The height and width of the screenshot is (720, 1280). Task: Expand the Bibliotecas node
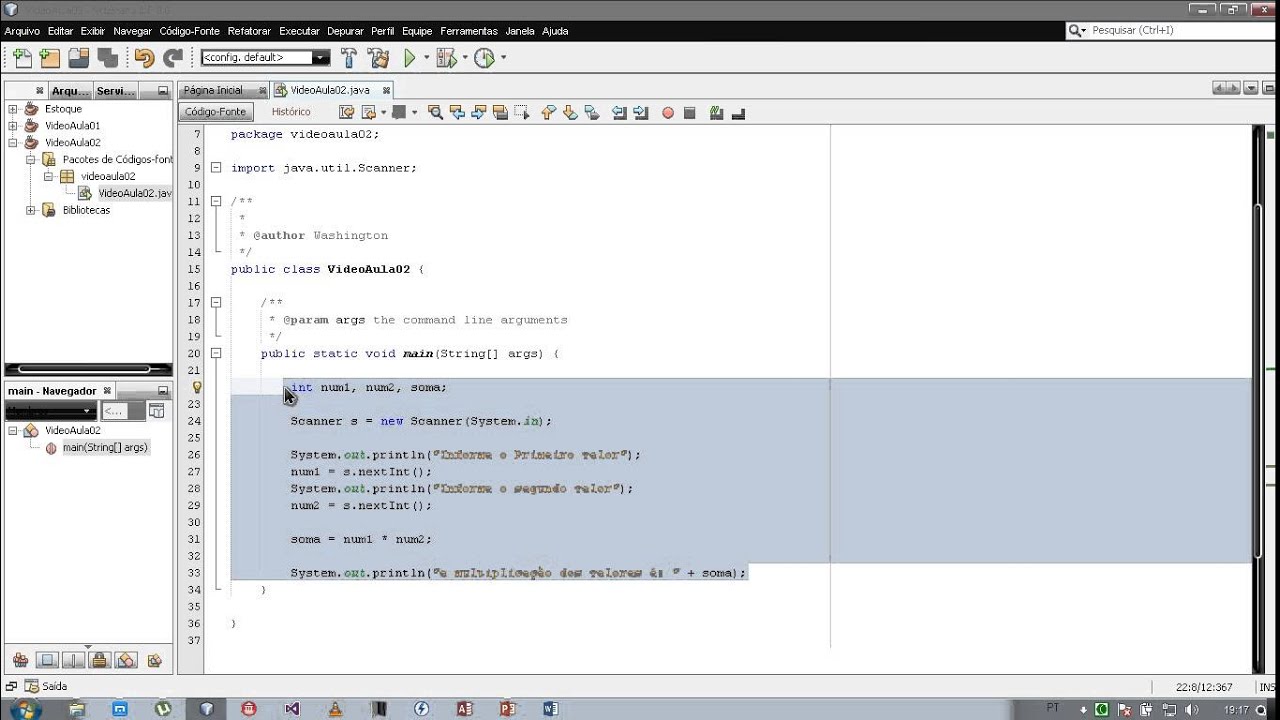pyautogui.click(x=31, y=210)
